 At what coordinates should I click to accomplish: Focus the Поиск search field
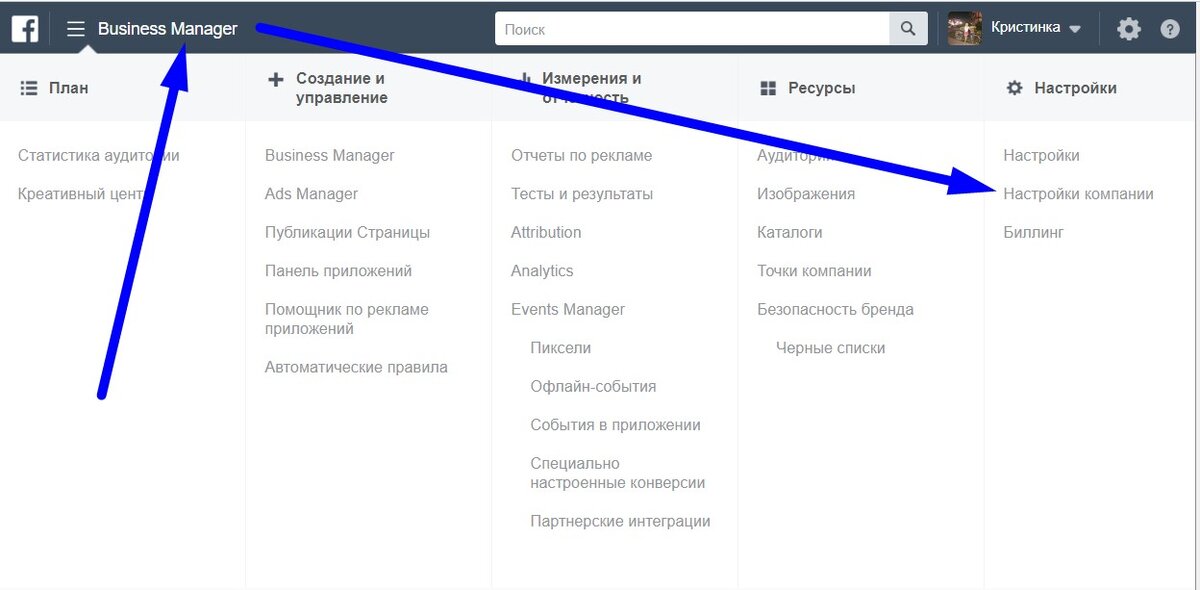pos(692,29)
